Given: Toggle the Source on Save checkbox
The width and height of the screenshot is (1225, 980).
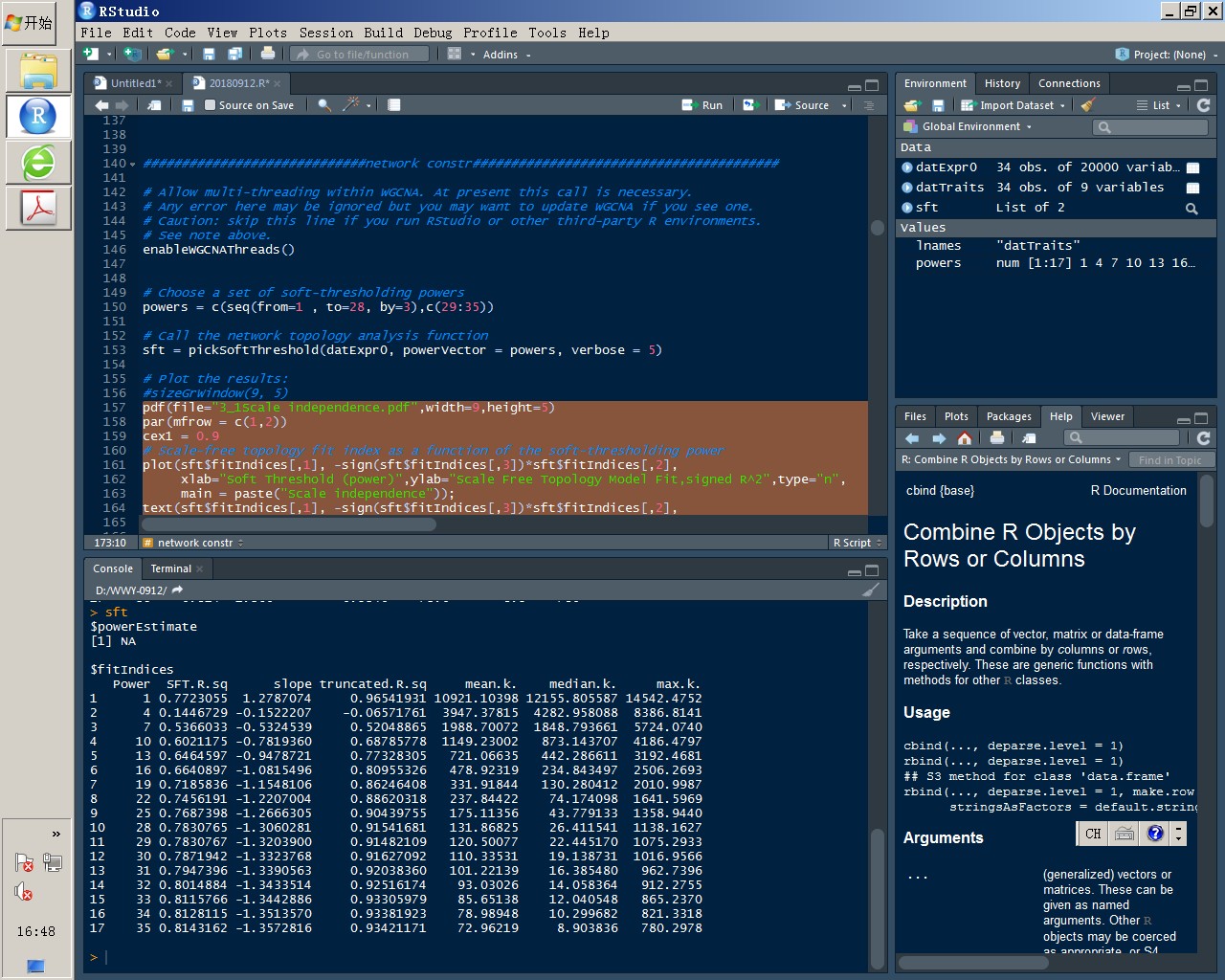Looking at the screenshot, I should point(211,105).
